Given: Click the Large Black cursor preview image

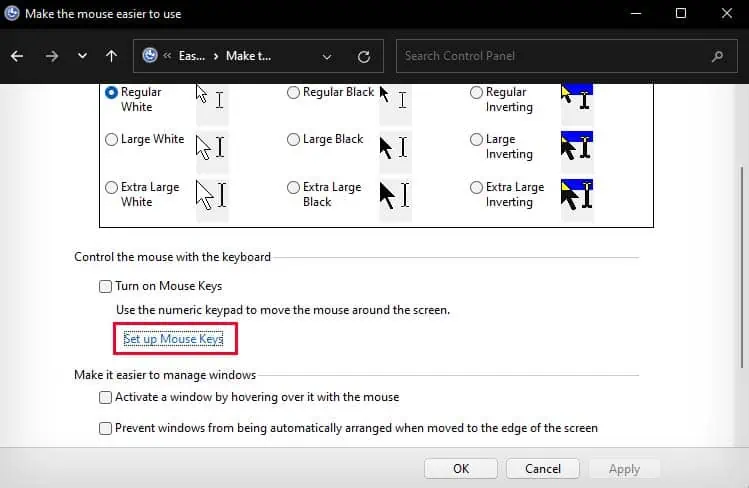Looking at the screenshot, I should tap(393, 148).
